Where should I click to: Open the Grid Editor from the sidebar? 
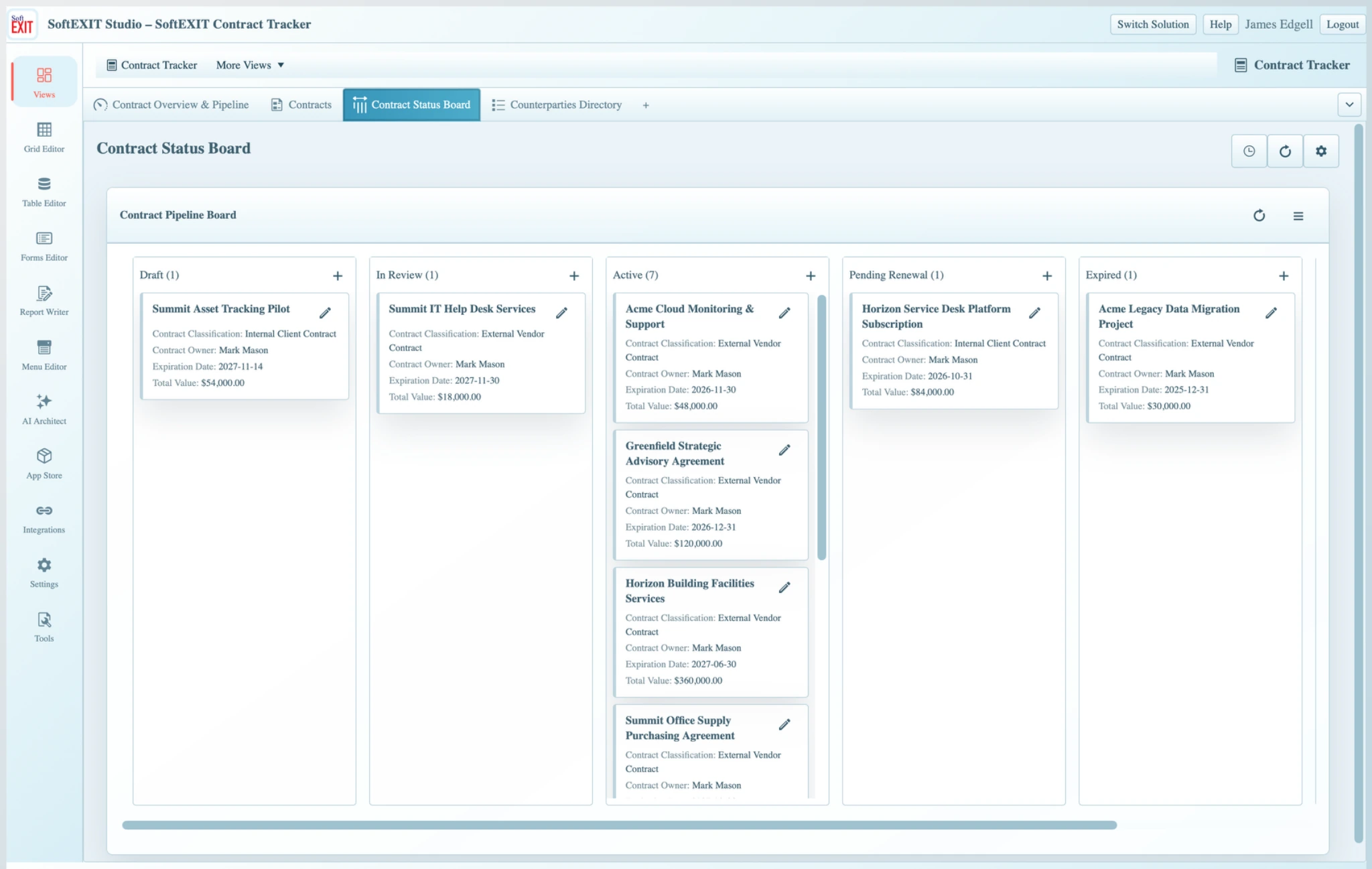pyautogui.click(x=44, y=138)
